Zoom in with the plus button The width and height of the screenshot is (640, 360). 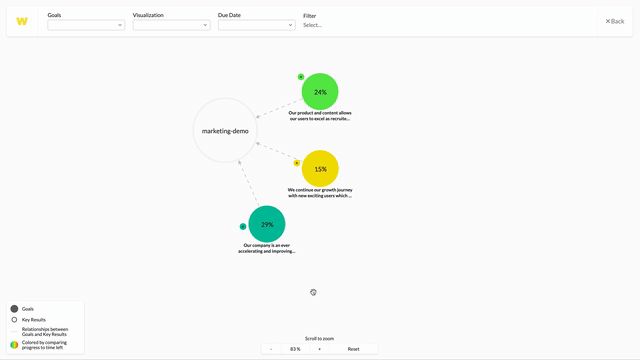[x=320, y=349]
